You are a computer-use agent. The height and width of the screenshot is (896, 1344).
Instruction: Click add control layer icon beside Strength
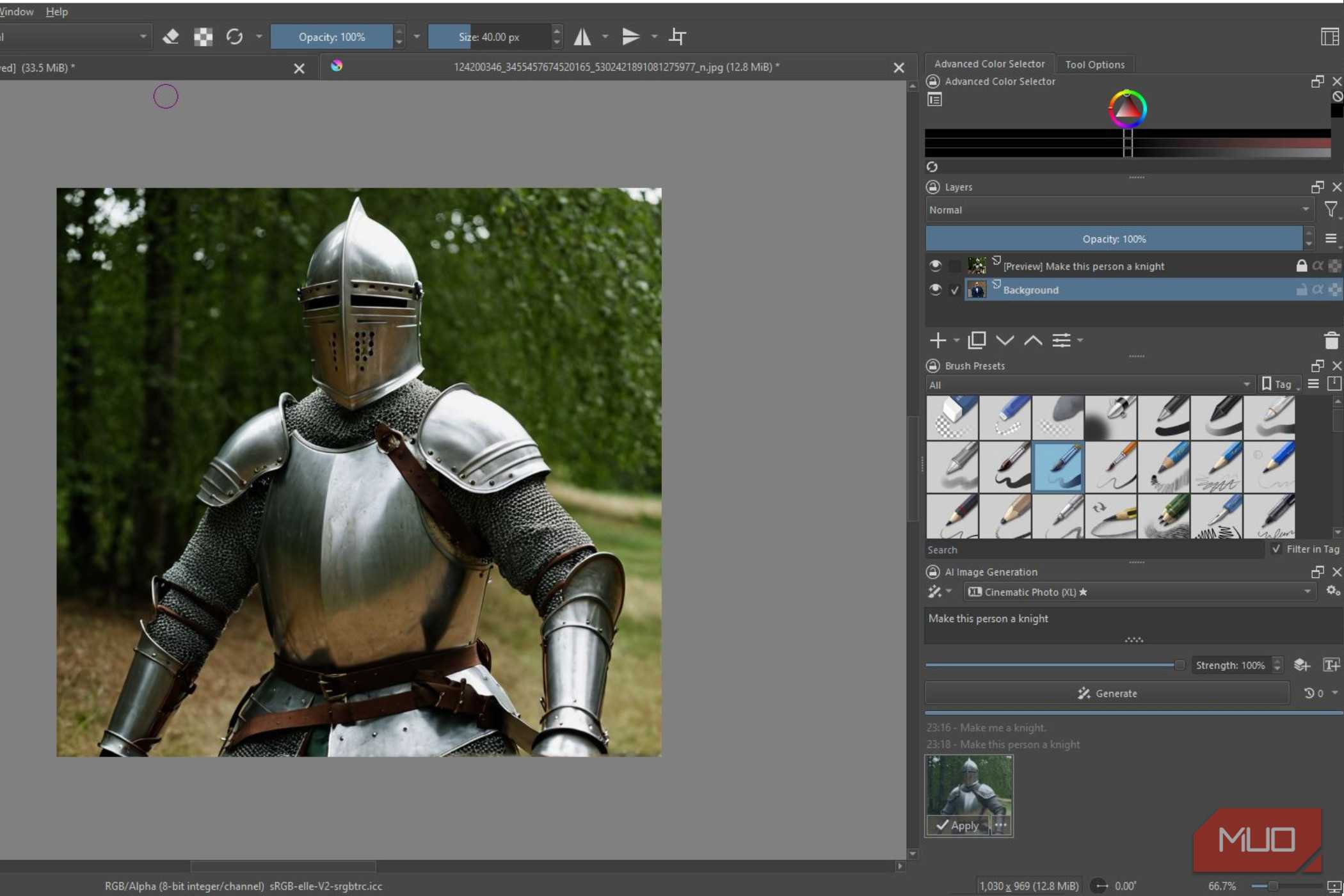click(1301, 665)
